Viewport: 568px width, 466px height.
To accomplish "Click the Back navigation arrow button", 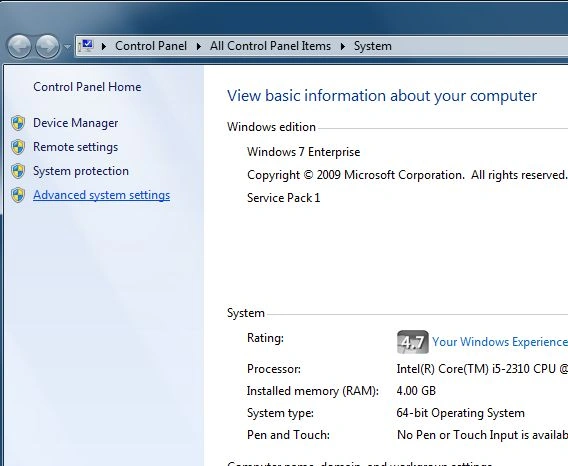I will (19, 46).
